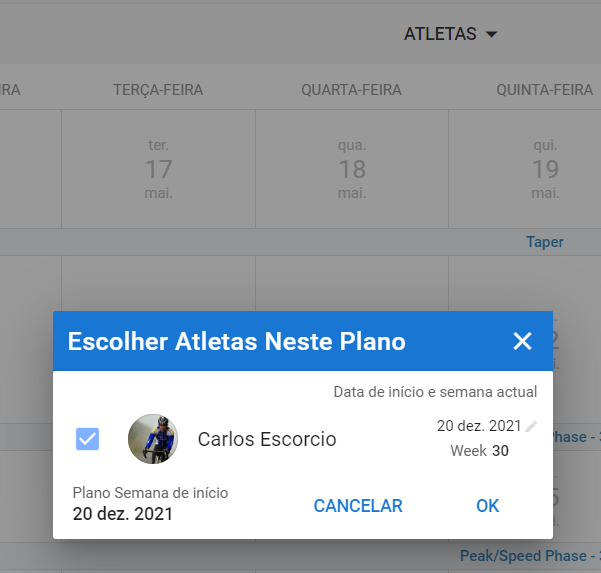The width and height of the screenshot is (601, 573).
Task: Select the ter. 17 mai. day cell
Action: 159,169
